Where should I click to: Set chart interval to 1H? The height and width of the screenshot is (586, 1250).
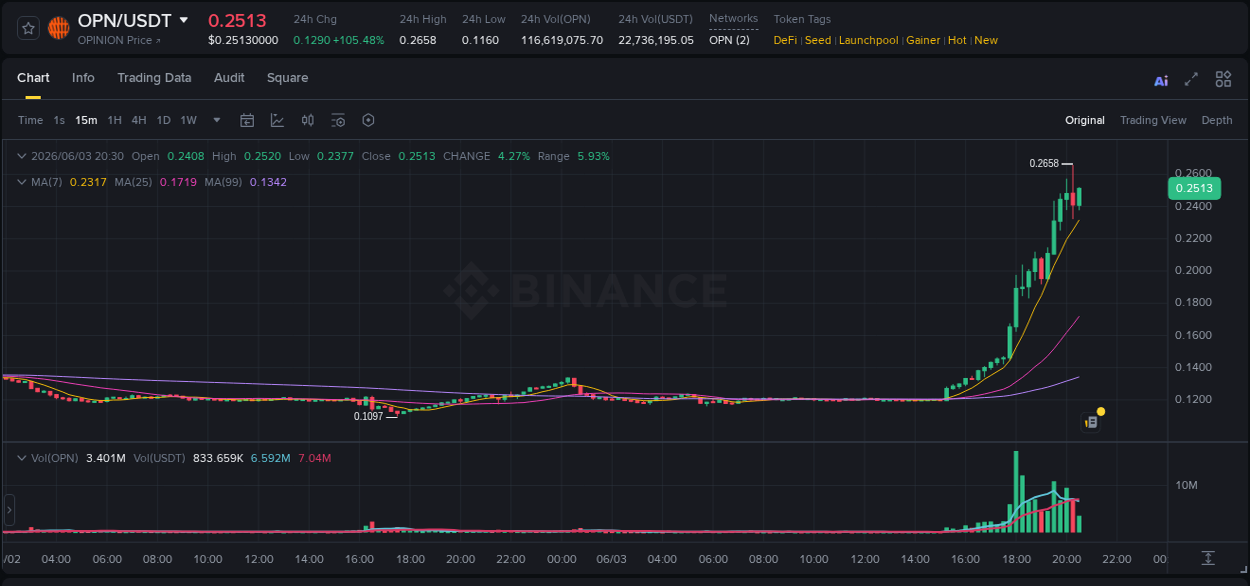tap(115, 120)
